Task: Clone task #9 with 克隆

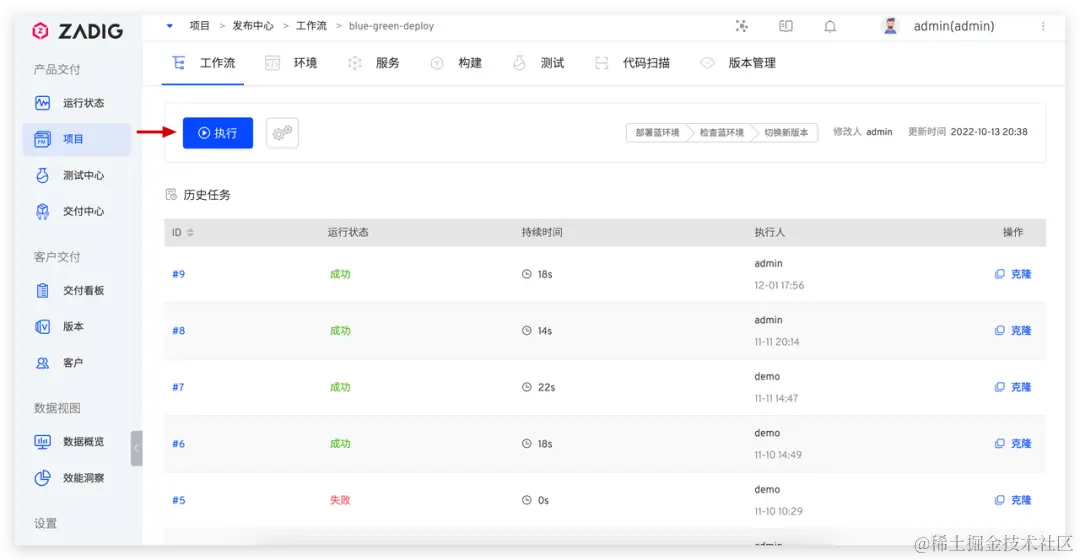Action: coord(1013,274)
